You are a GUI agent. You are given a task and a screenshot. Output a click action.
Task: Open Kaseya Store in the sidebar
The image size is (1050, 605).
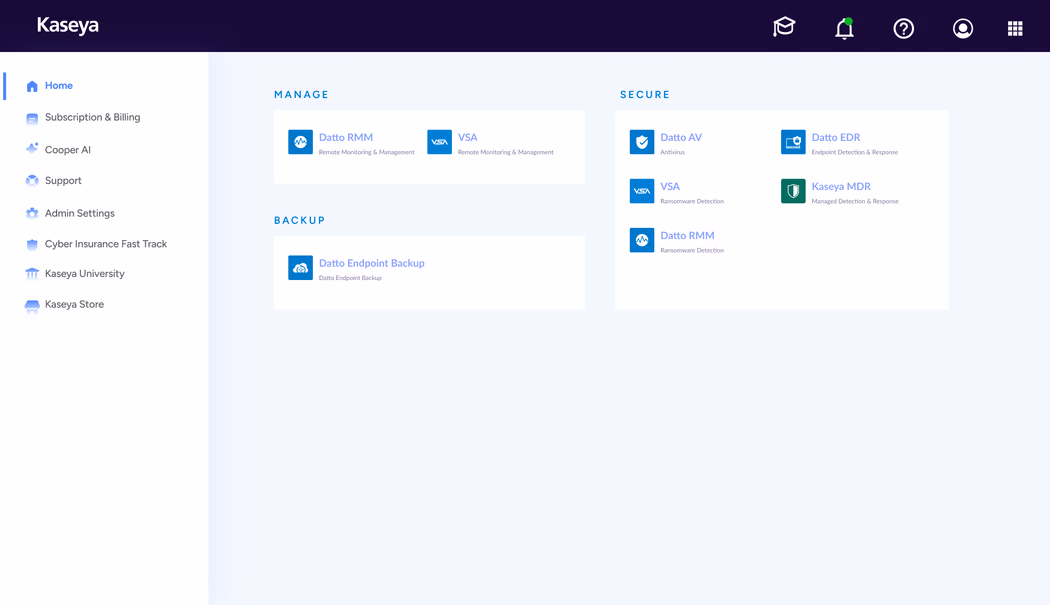tap(74, 304)
